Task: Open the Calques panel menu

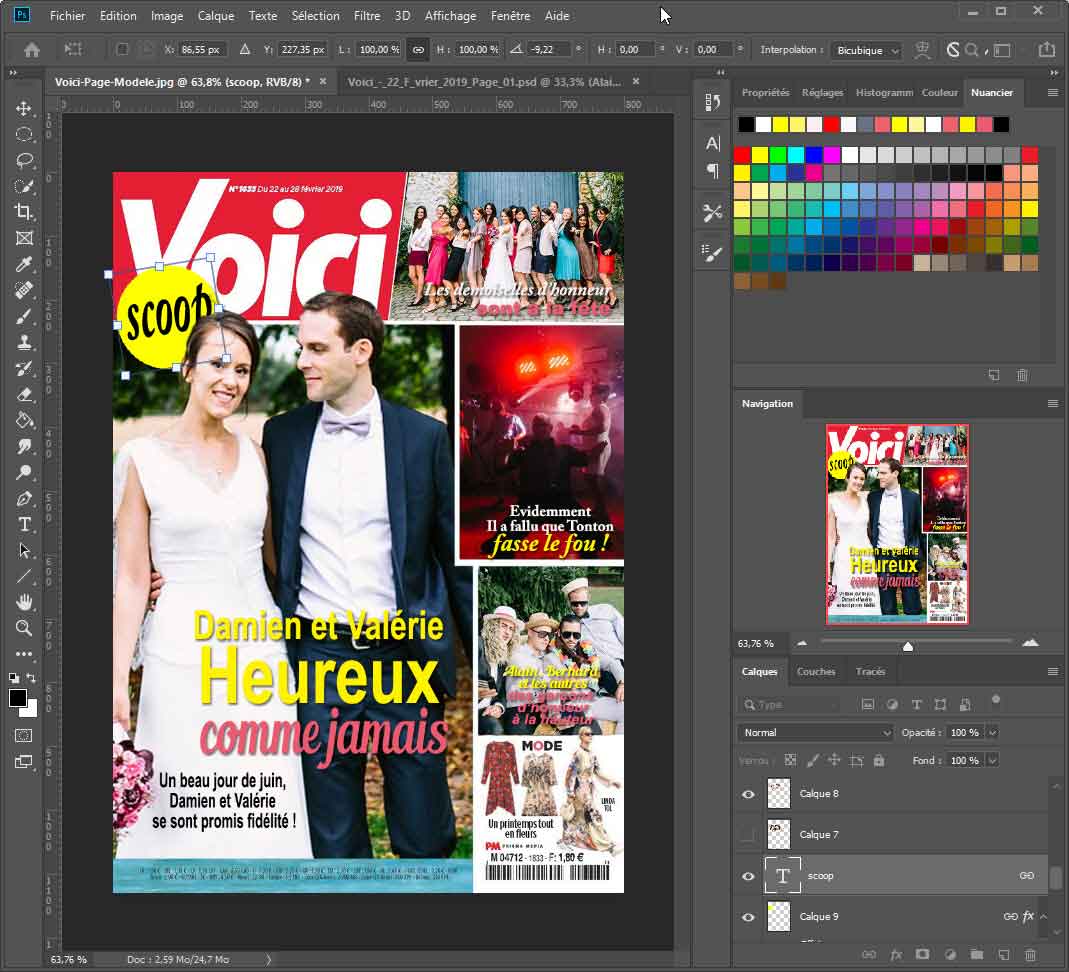Action: [1053, 671]
